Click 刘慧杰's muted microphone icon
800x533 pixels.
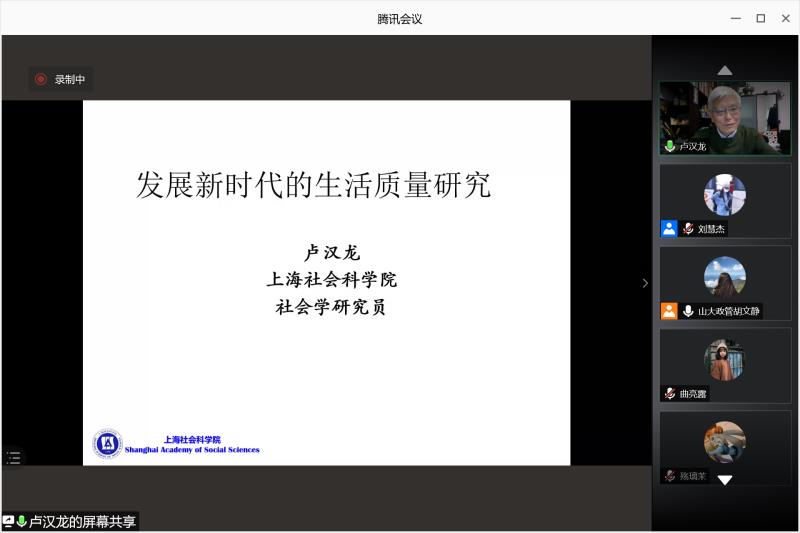coord(689,229)
